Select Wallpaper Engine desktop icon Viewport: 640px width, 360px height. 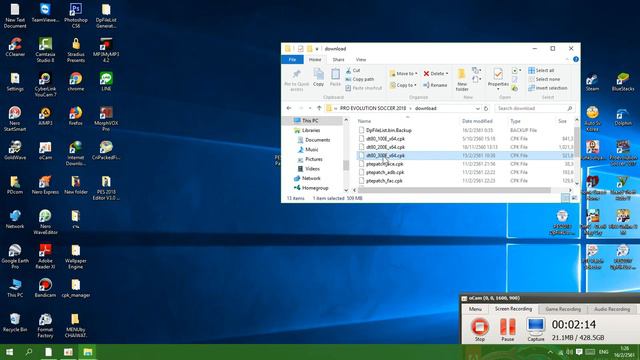point(76,256)
